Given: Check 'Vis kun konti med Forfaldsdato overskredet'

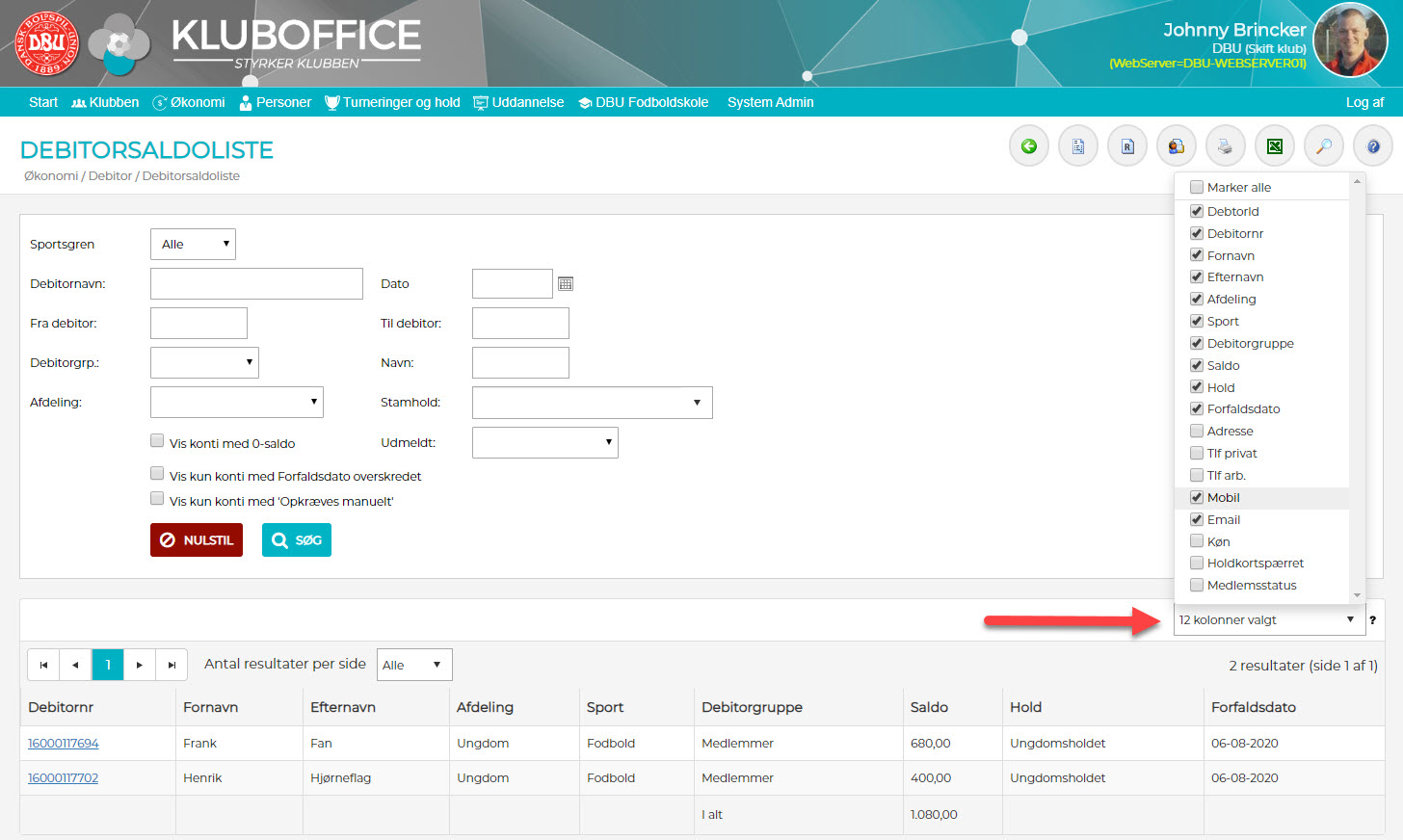Looking at the screenshot, I should [x=157, y=473].
